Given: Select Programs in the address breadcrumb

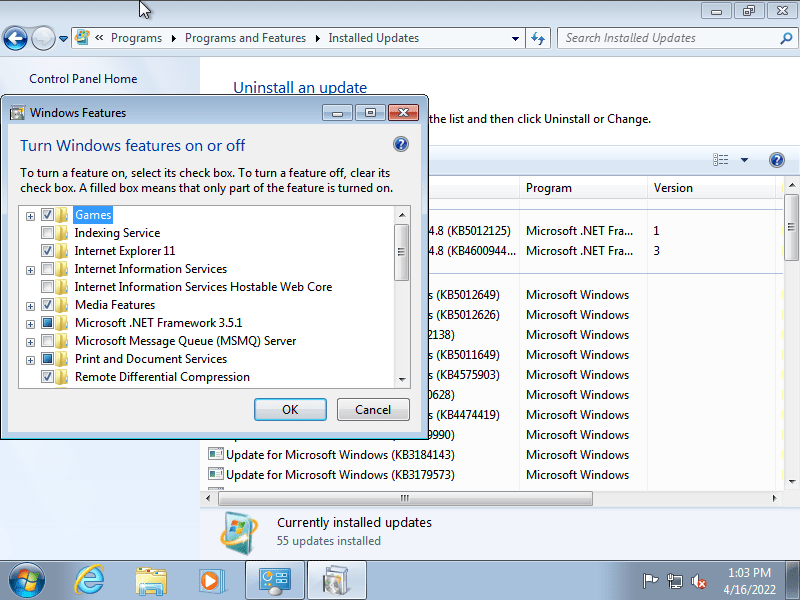Looking at the screenshot, I should (136, 38).
